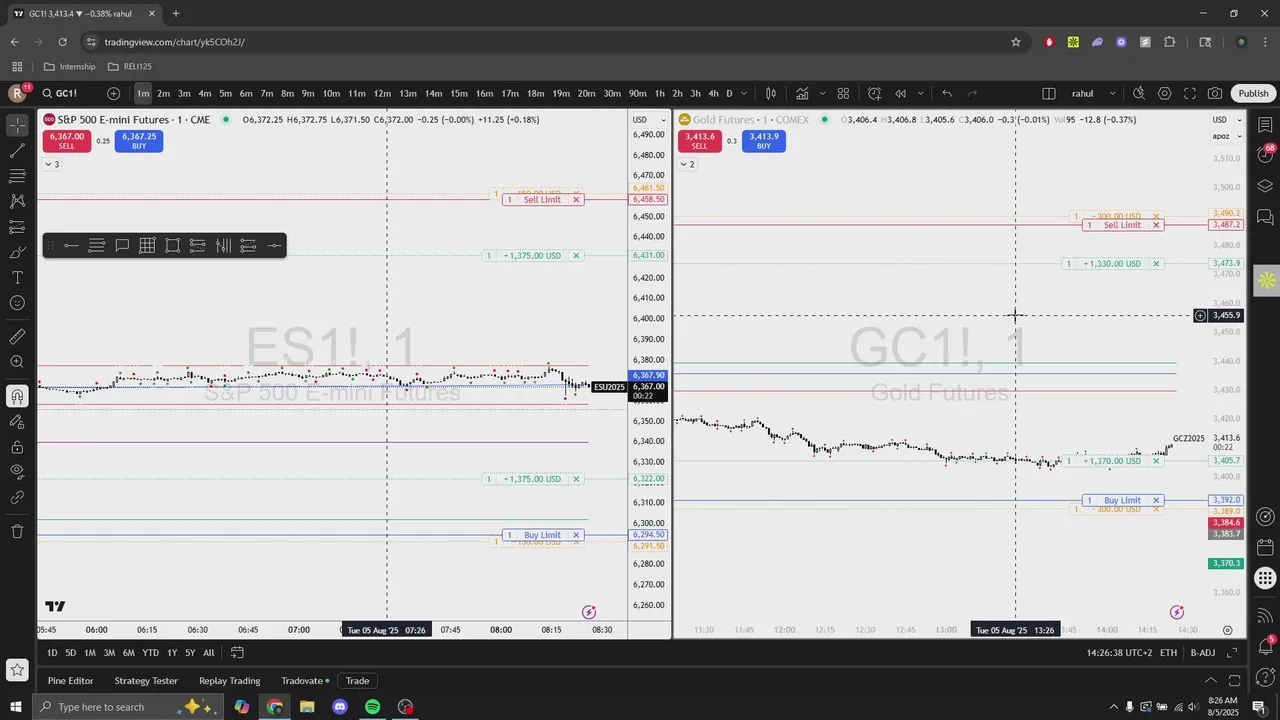Select the YTD date range
This screenshot has width=1280, height=720.
click(150, 653)
